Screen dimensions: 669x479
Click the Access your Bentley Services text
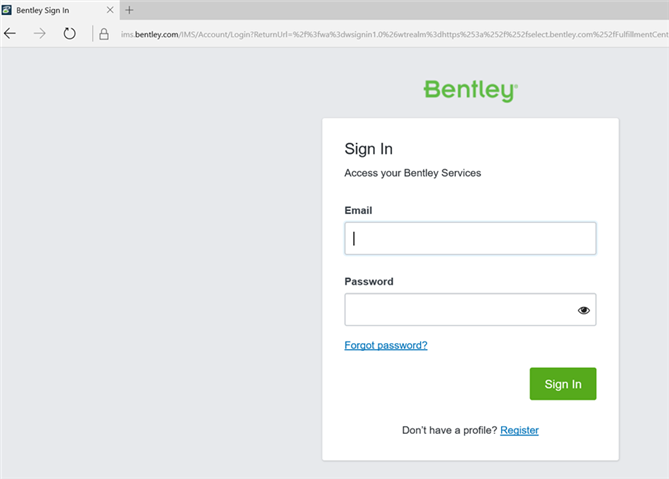412,173
